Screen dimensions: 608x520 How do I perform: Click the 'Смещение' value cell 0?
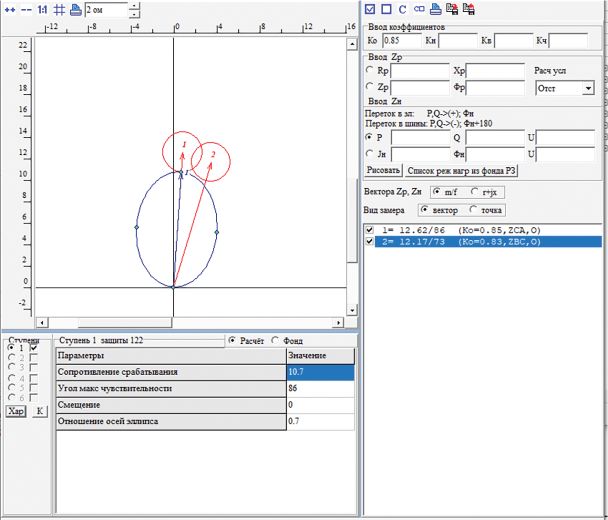[x=320, y=405]
